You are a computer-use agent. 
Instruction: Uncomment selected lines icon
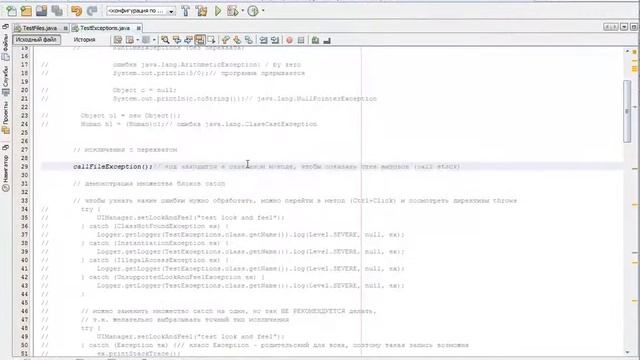pos(327,40)
